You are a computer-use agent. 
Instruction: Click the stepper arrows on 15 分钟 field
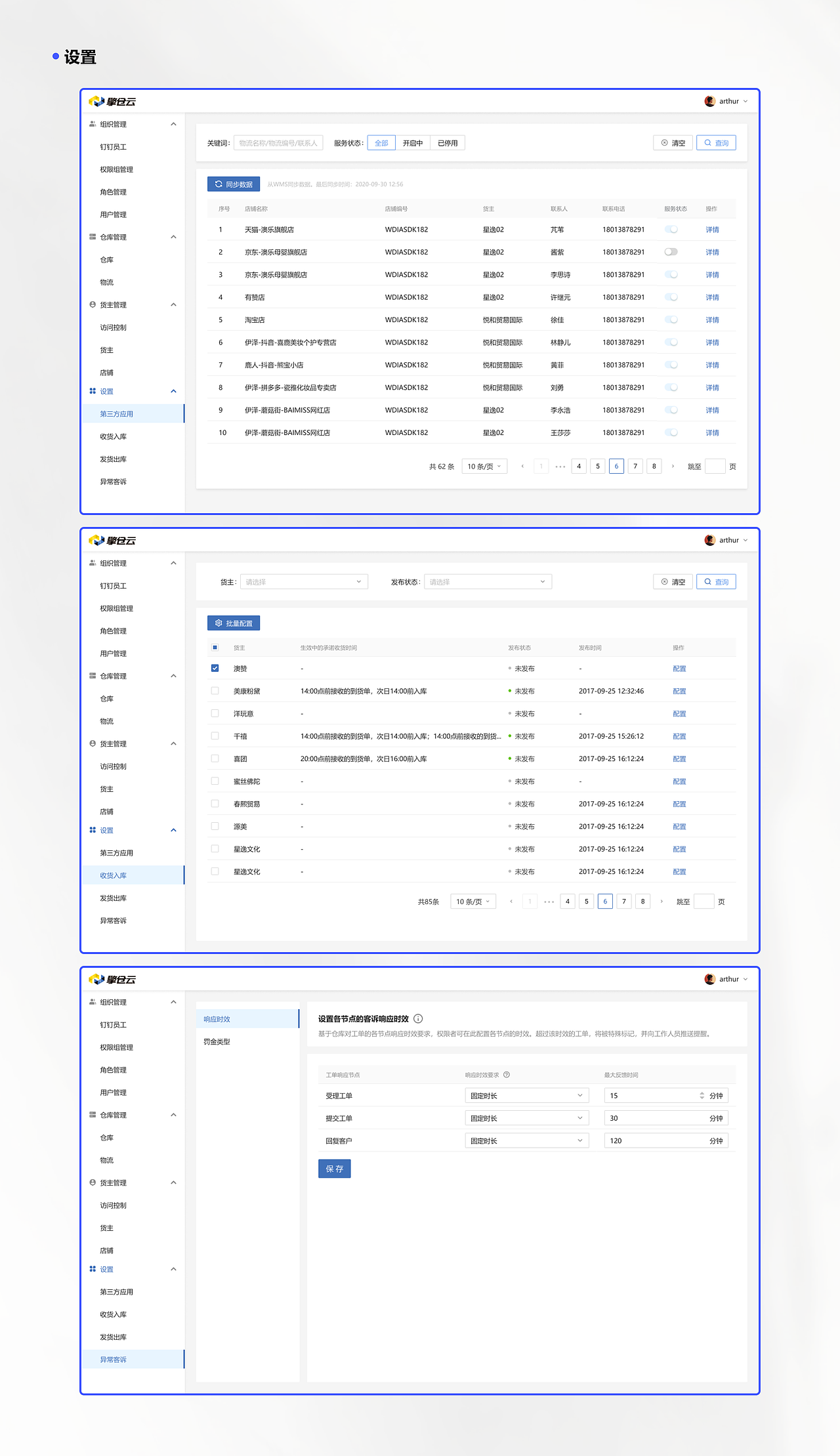(x=702, y=1096)
